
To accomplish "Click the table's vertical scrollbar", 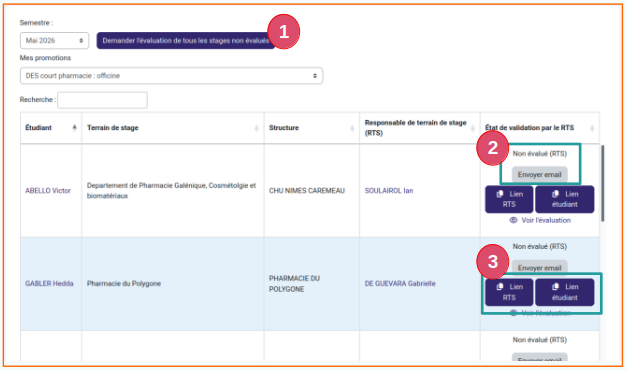I will (x=602, y=183).
